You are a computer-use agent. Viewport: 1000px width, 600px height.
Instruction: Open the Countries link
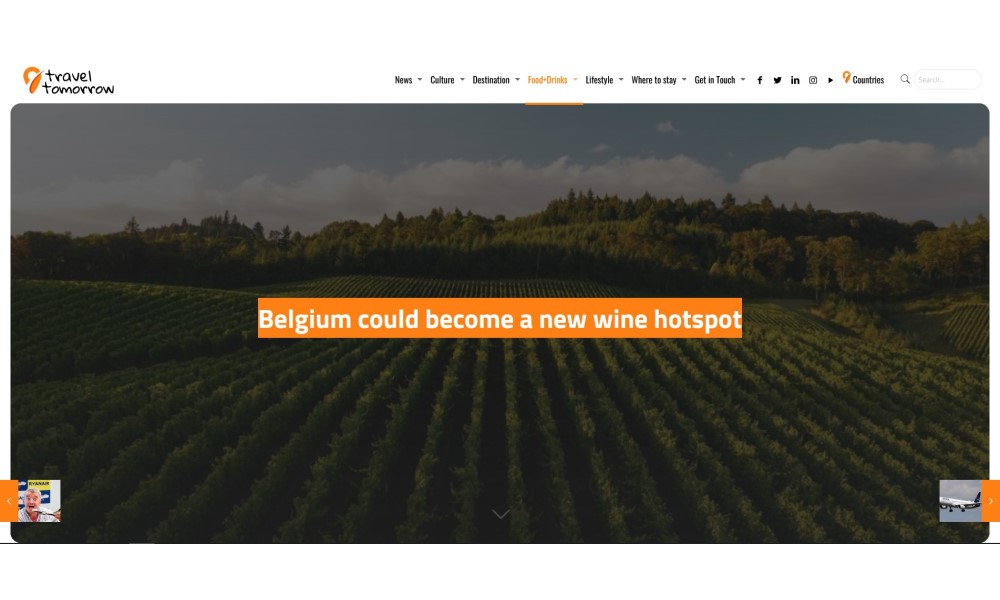(x=863, y=78)
